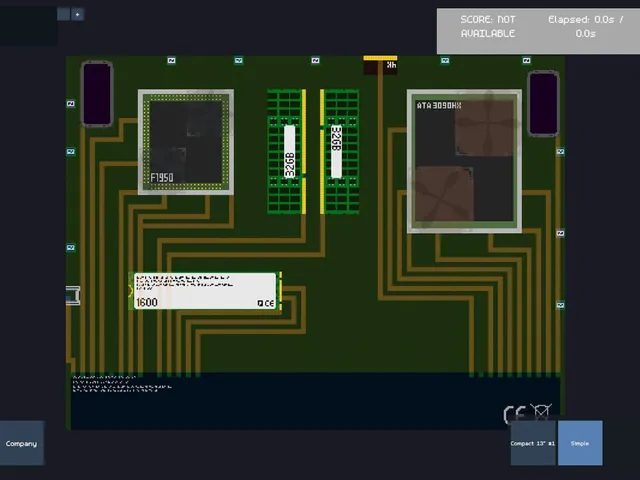
Task: Click the dark panel in the top-left corner
Action: 28,26
